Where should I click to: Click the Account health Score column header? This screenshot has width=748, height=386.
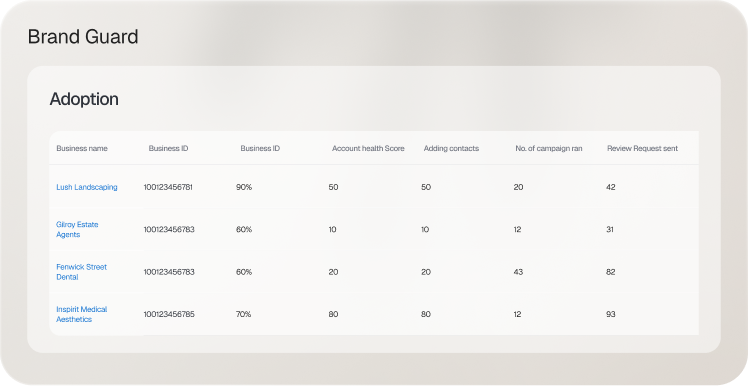click(x=368, y=148)
